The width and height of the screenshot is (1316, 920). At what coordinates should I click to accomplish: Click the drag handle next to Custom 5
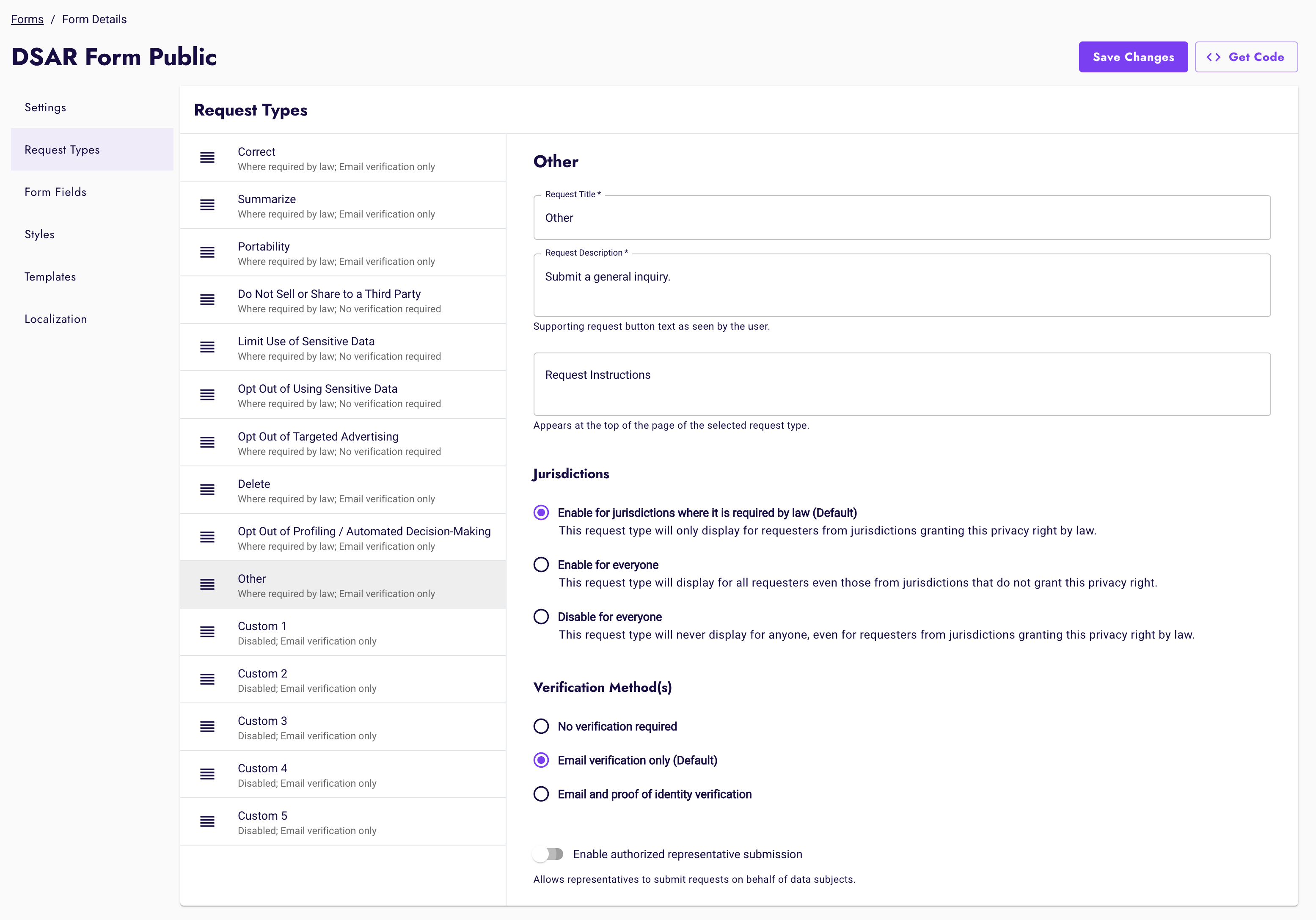click(x=207, y=821)
